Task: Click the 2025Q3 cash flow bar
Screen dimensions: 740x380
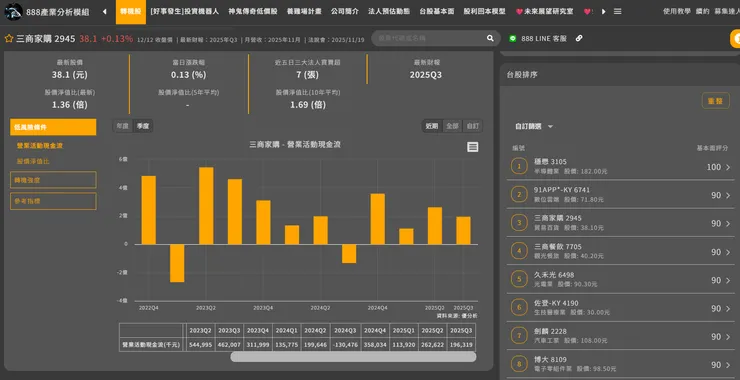Action: point(463,230)
